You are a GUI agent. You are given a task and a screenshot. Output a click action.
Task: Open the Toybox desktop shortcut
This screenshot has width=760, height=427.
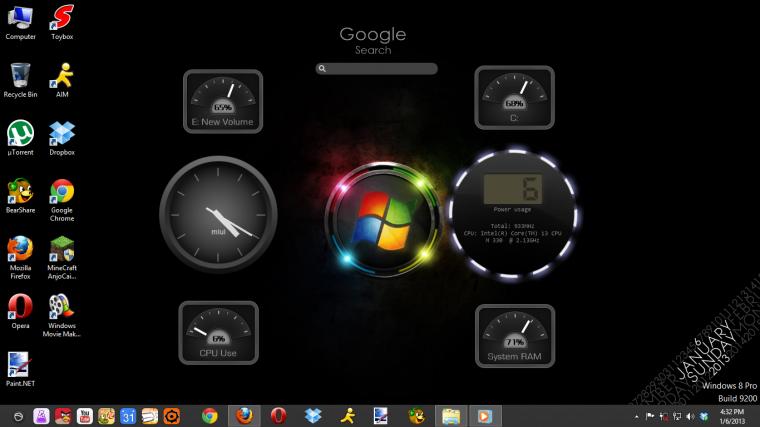[x=62, y=23]
